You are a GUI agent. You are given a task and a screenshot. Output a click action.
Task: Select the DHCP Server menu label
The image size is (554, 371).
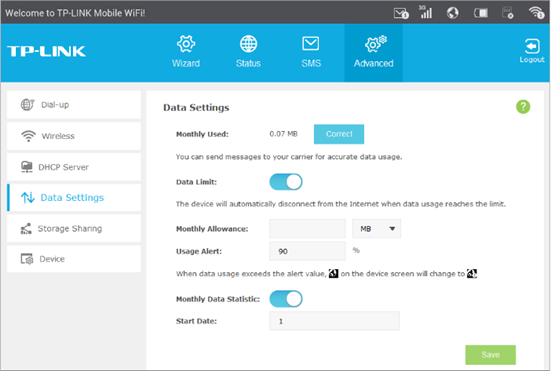(64, 167)
